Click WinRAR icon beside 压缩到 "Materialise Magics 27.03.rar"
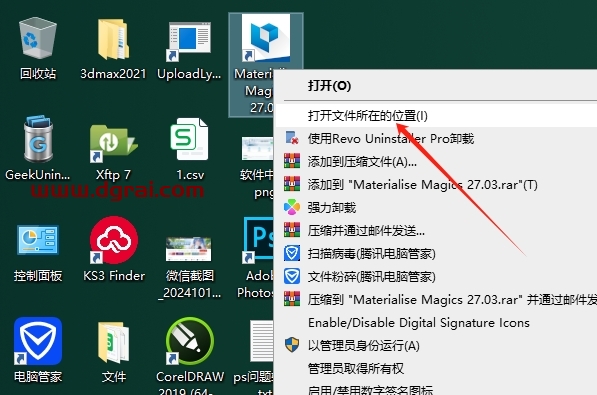Screen dimensions: 597x395 click(x=292, y=299)
